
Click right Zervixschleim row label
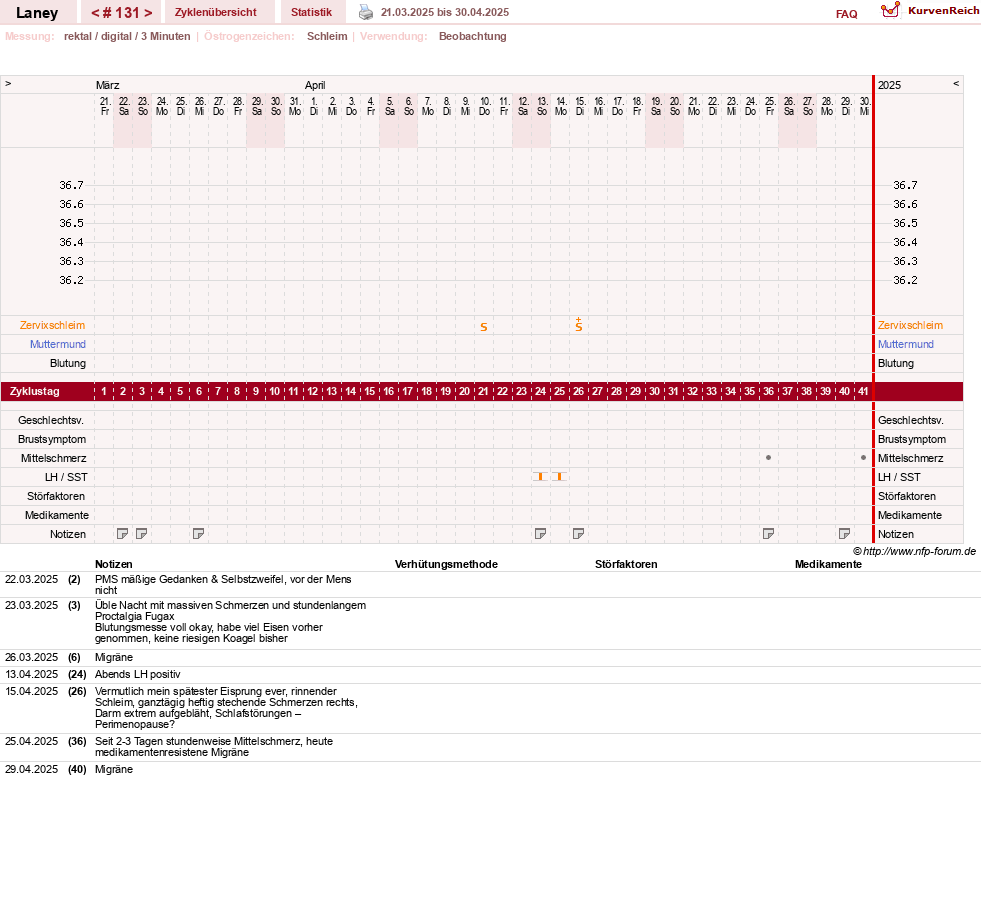click(x=910, y=325)
